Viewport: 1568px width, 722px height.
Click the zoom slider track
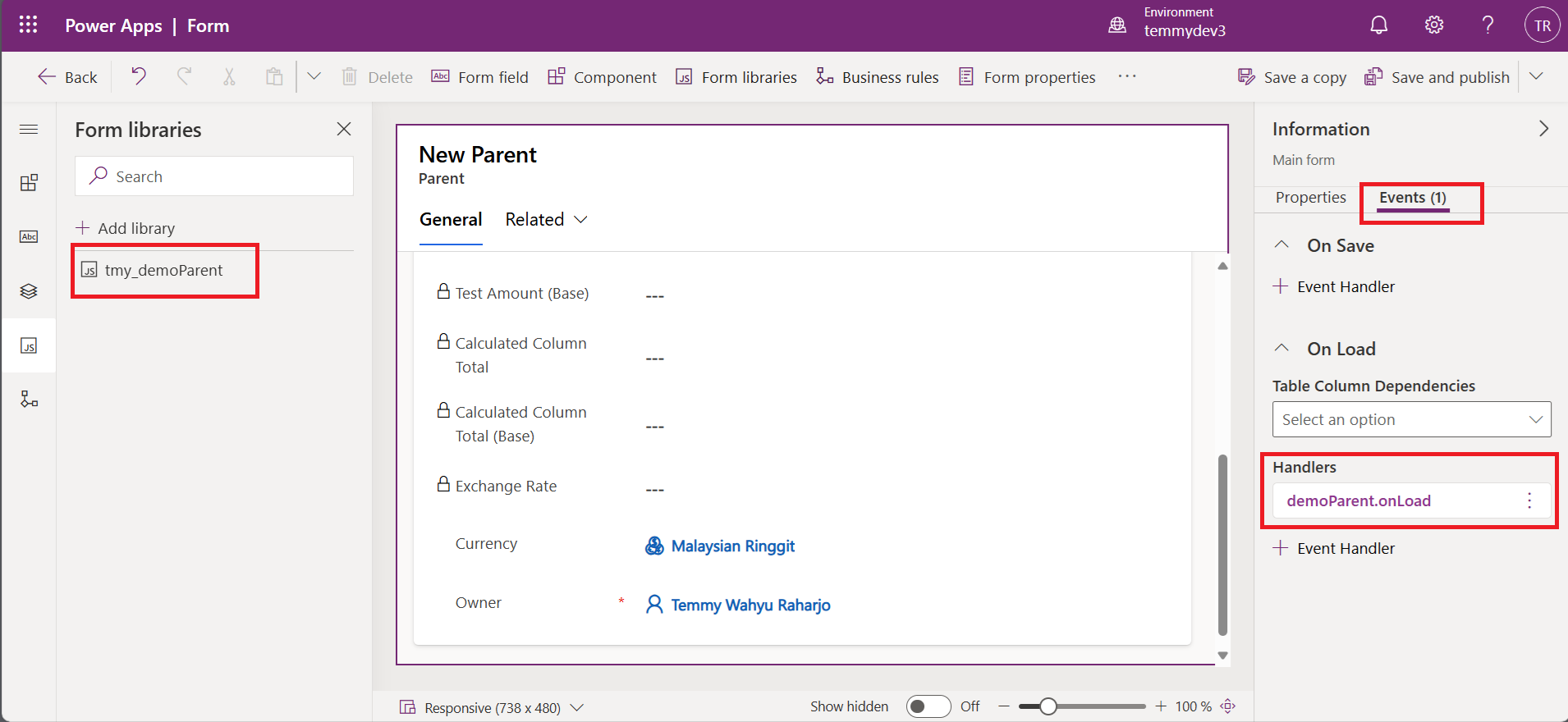(1082, 706)
